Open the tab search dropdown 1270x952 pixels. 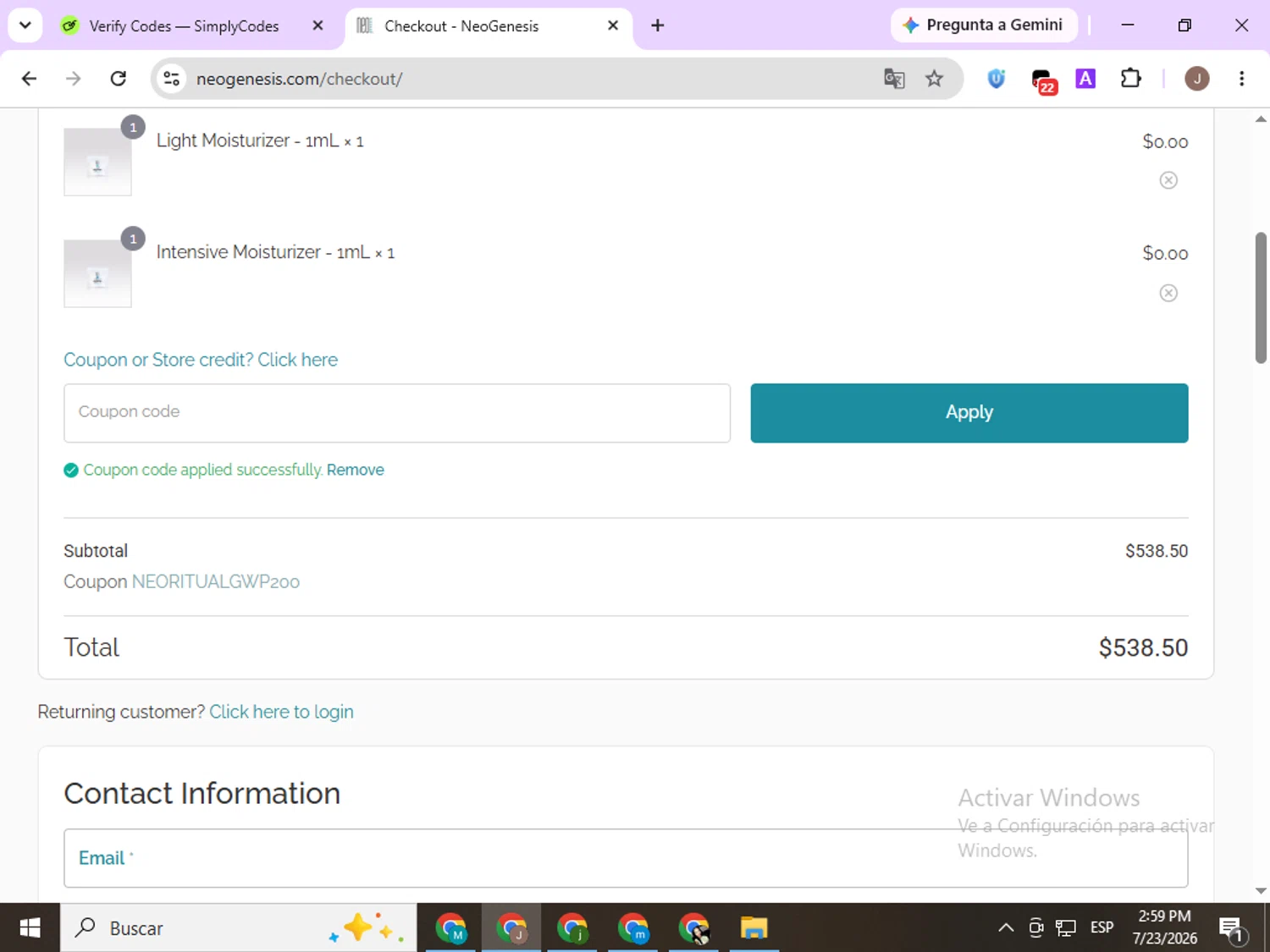pos(25,25)
